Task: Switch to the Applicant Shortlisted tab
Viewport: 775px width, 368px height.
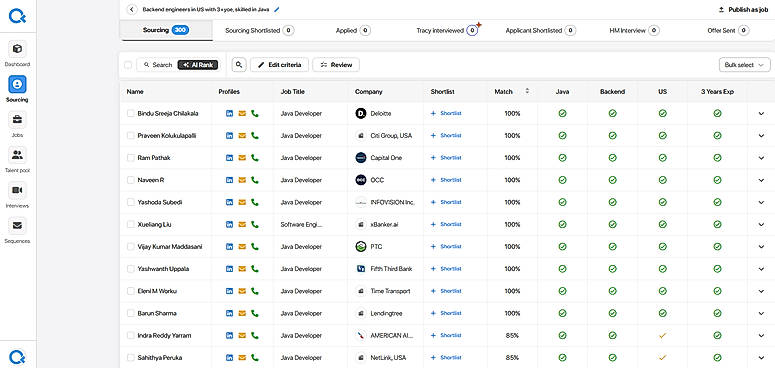Action: click(541, 31)
